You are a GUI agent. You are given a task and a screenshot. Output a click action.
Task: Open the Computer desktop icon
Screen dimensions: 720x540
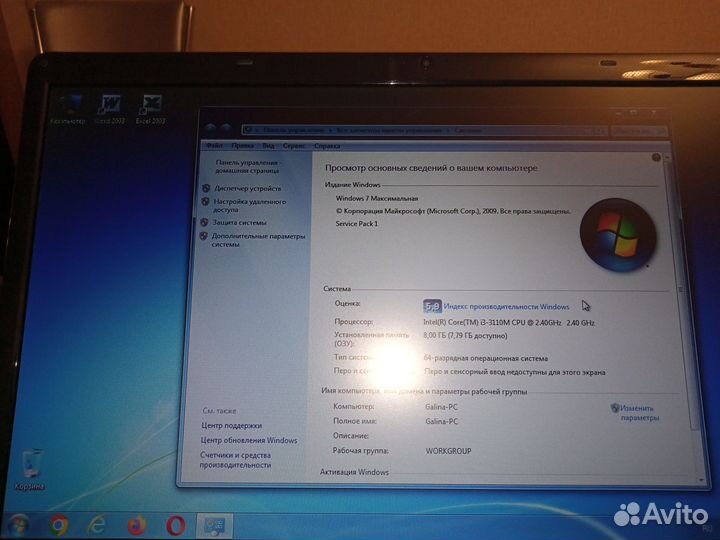pos(68,109)
